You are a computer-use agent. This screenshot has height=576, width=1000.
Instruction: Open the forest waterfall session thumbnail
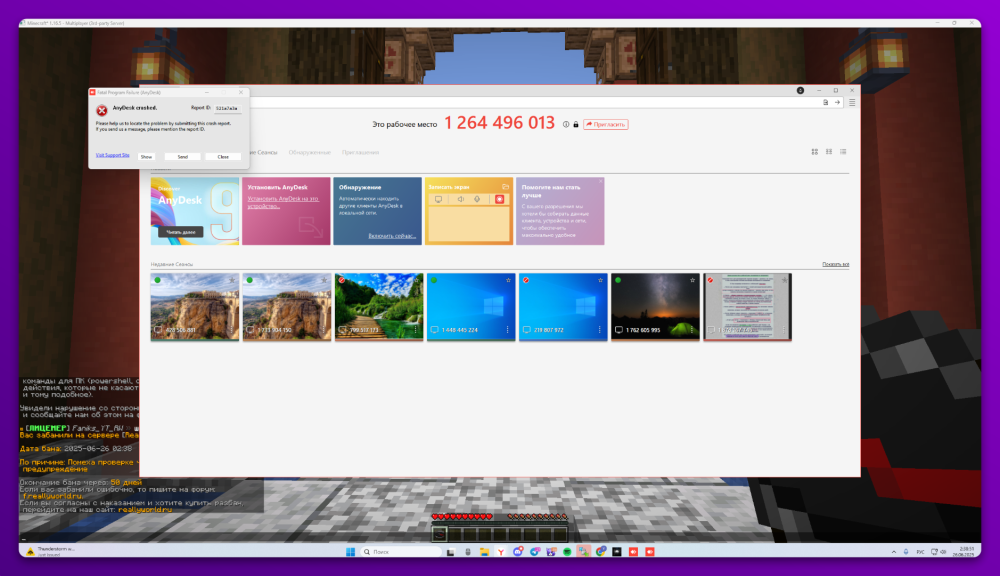click(379, 307)
